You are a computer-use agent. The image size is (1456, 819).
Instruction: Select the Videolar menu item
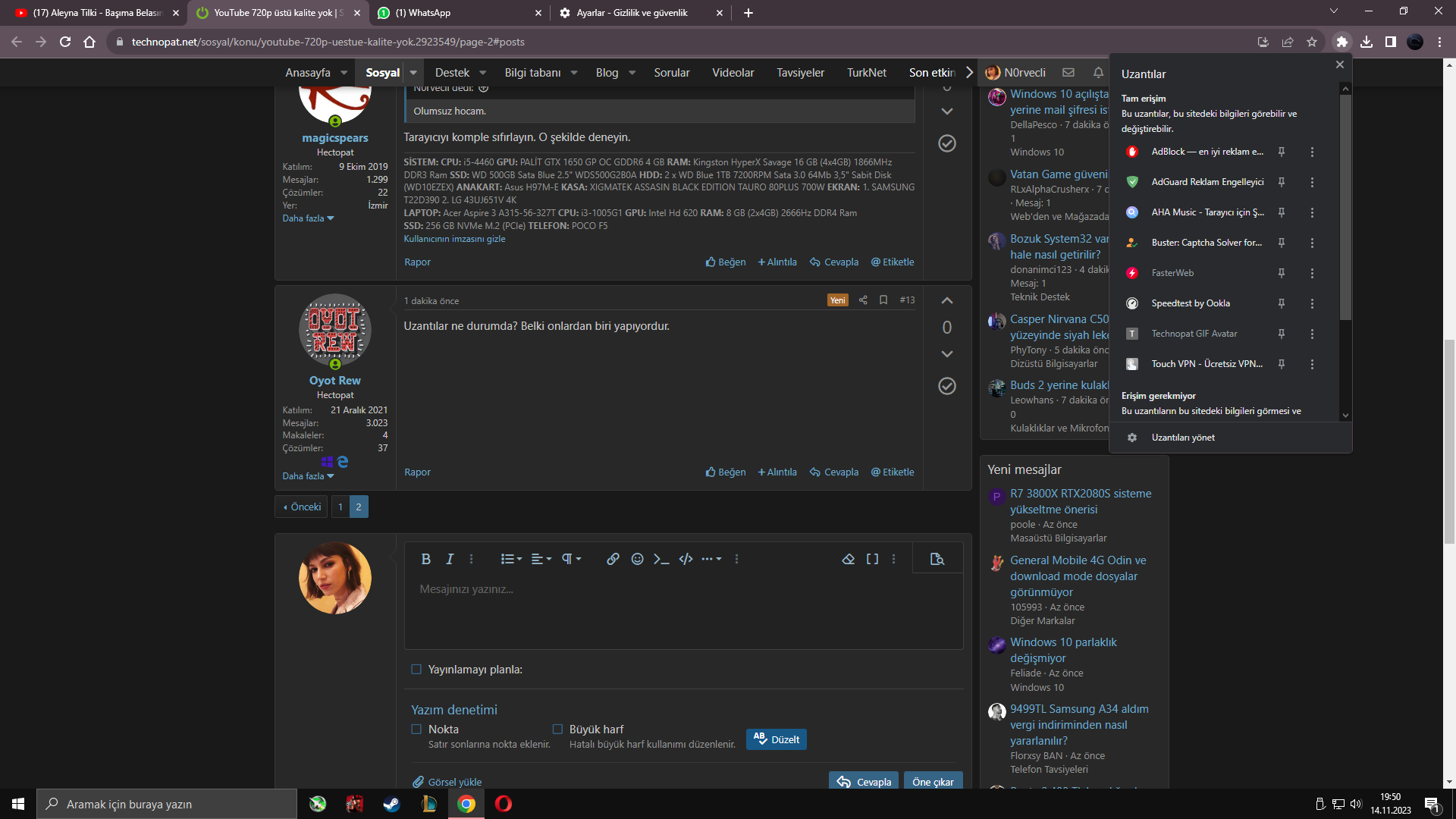(x=733, y=72)
